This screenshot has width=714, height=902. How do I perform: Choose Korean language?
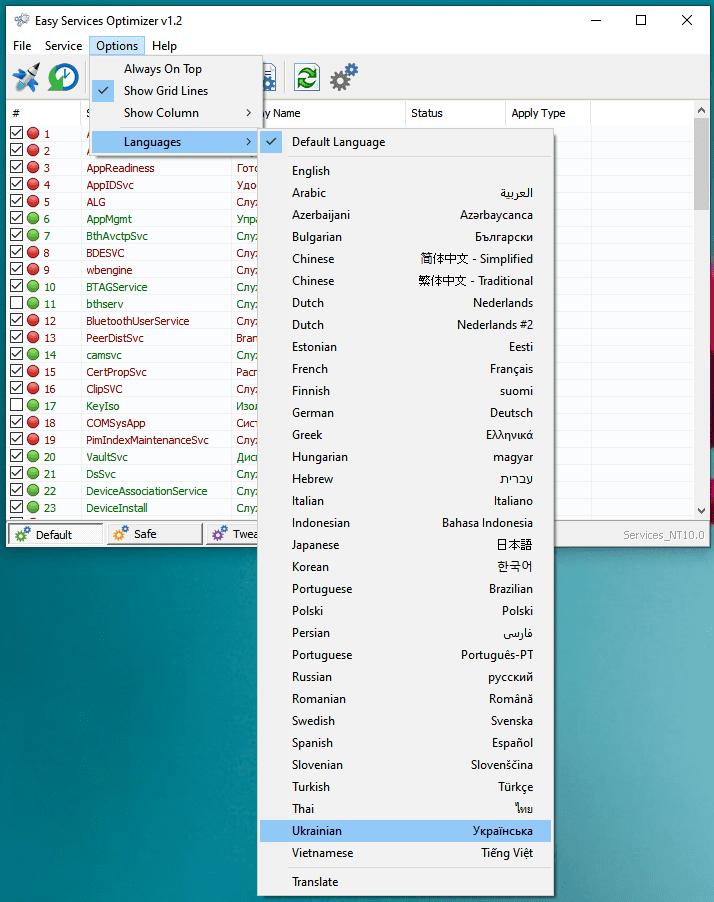click(405, 567)
